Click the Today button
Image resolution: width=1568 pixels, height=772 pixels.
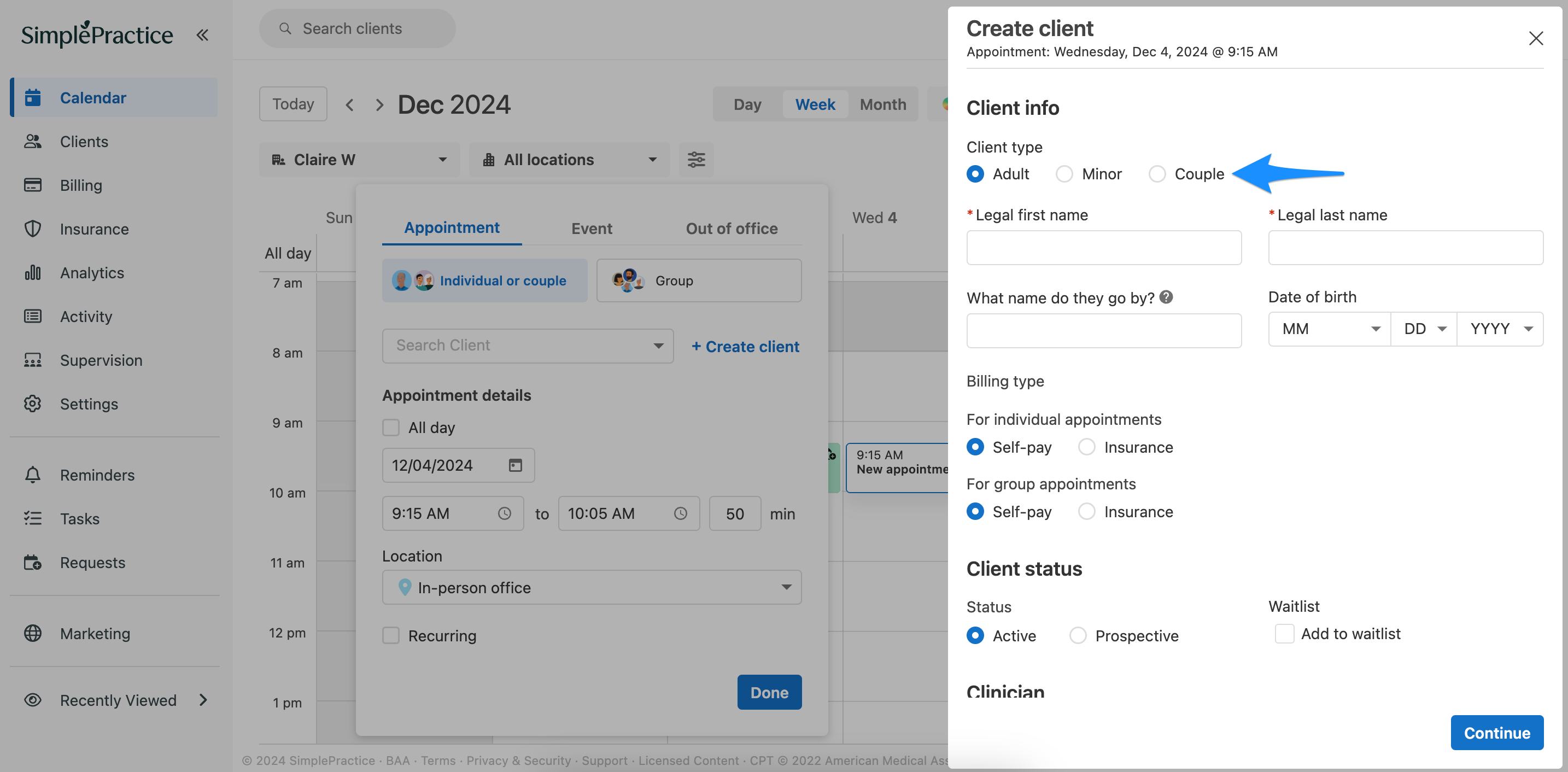[294, 104]
